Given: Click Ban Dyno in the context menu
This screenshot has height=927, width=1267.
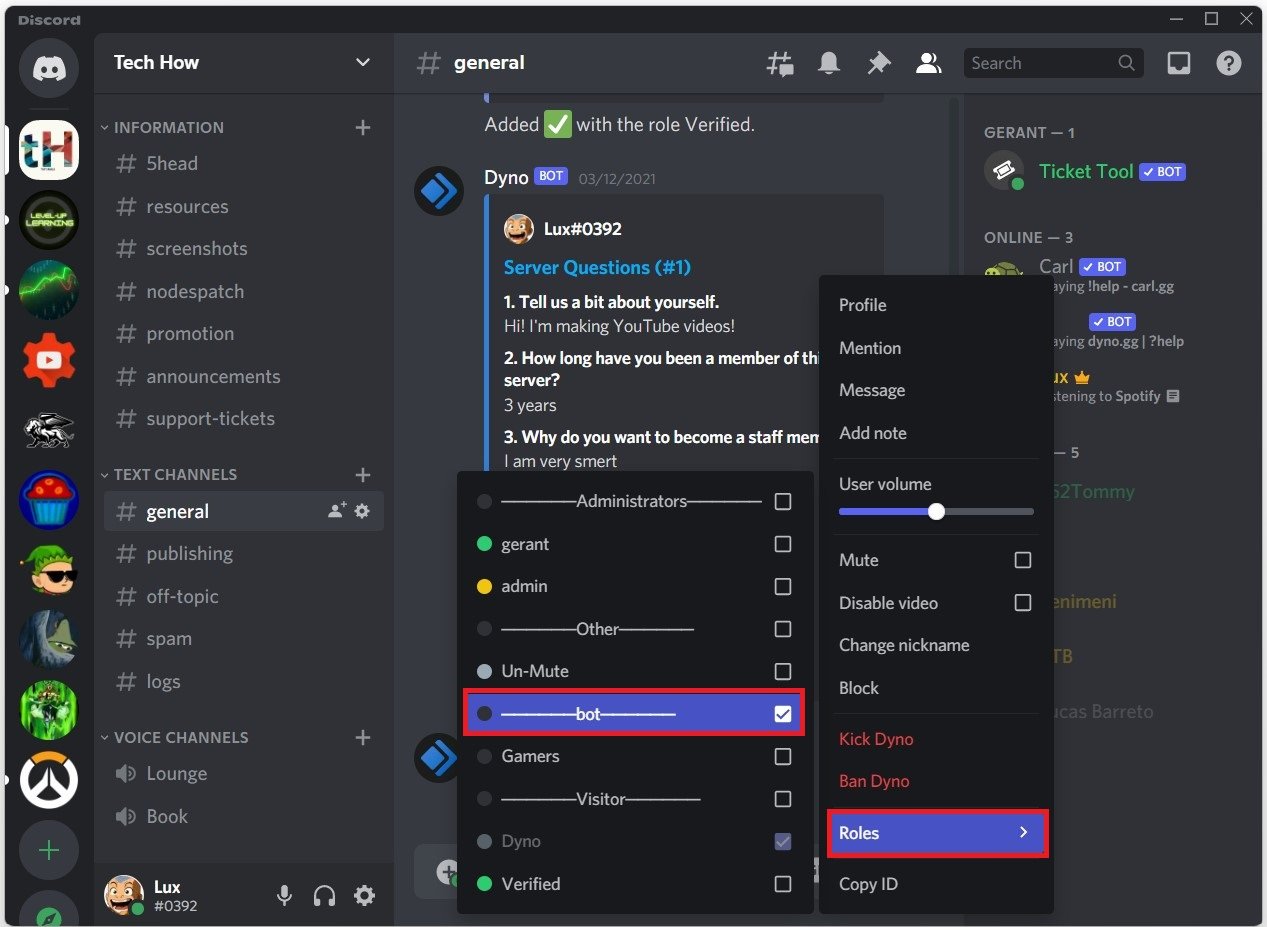Looking at the screenshot, I should click(873, 781).
